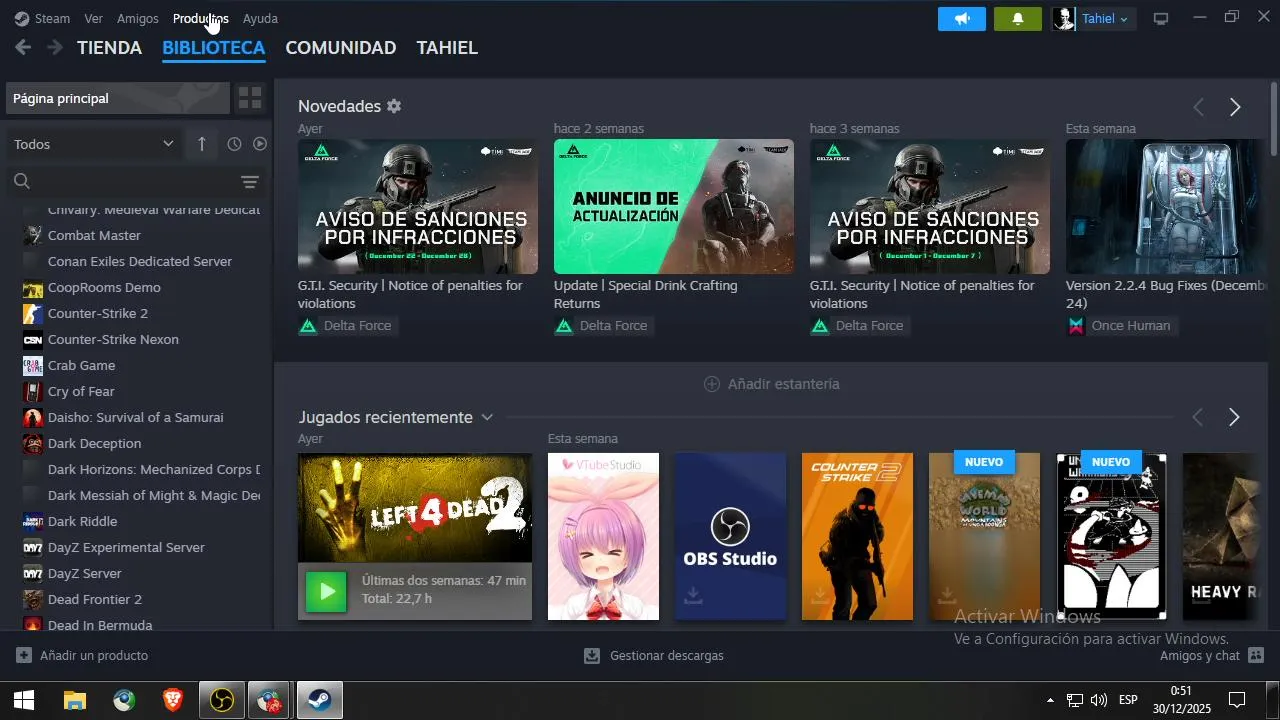Go back with the left arrow
The width and height of the screenshot is (1280, 720).
click(23, 47)
